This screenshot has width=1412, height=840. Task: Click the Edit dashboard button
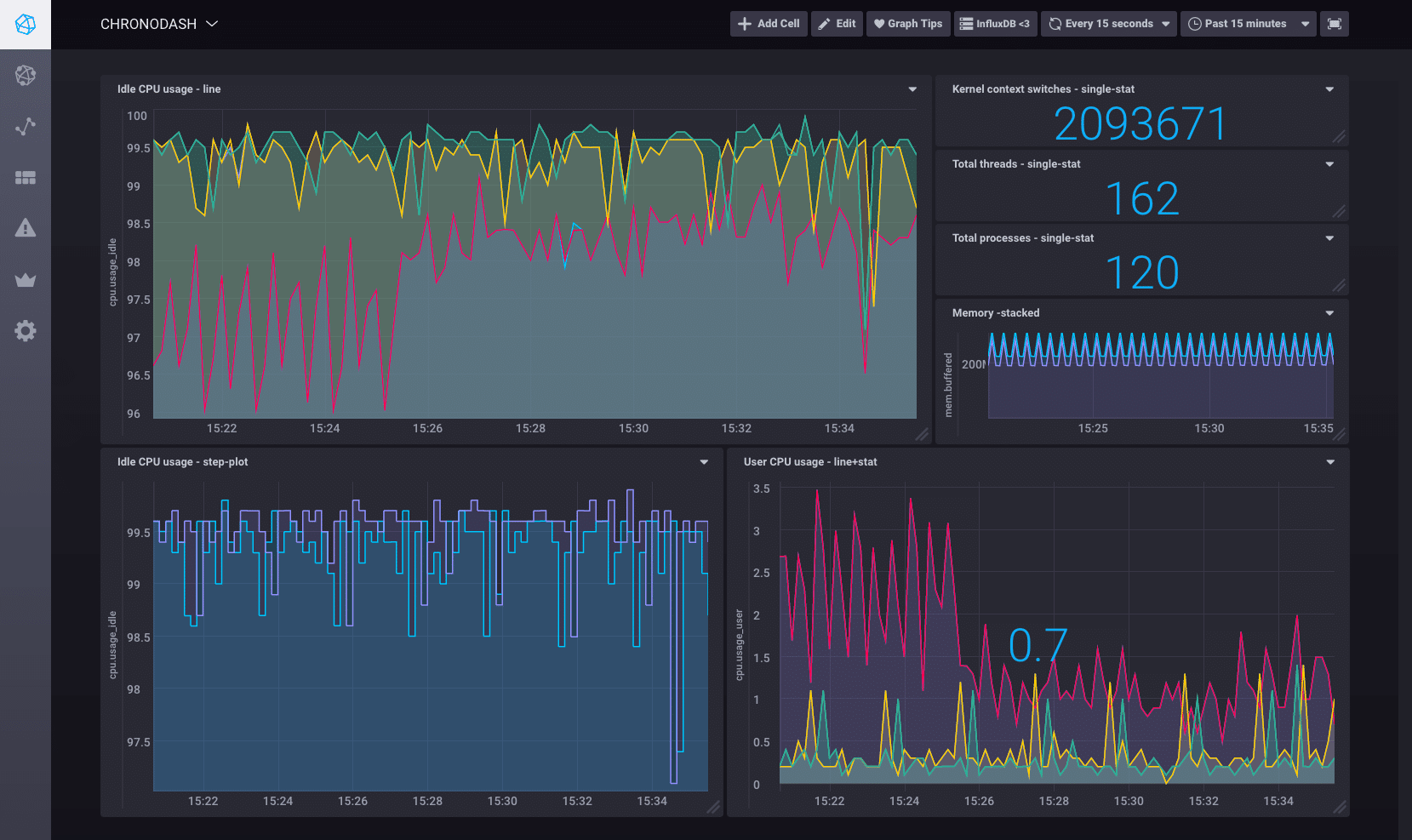point(837,24)
